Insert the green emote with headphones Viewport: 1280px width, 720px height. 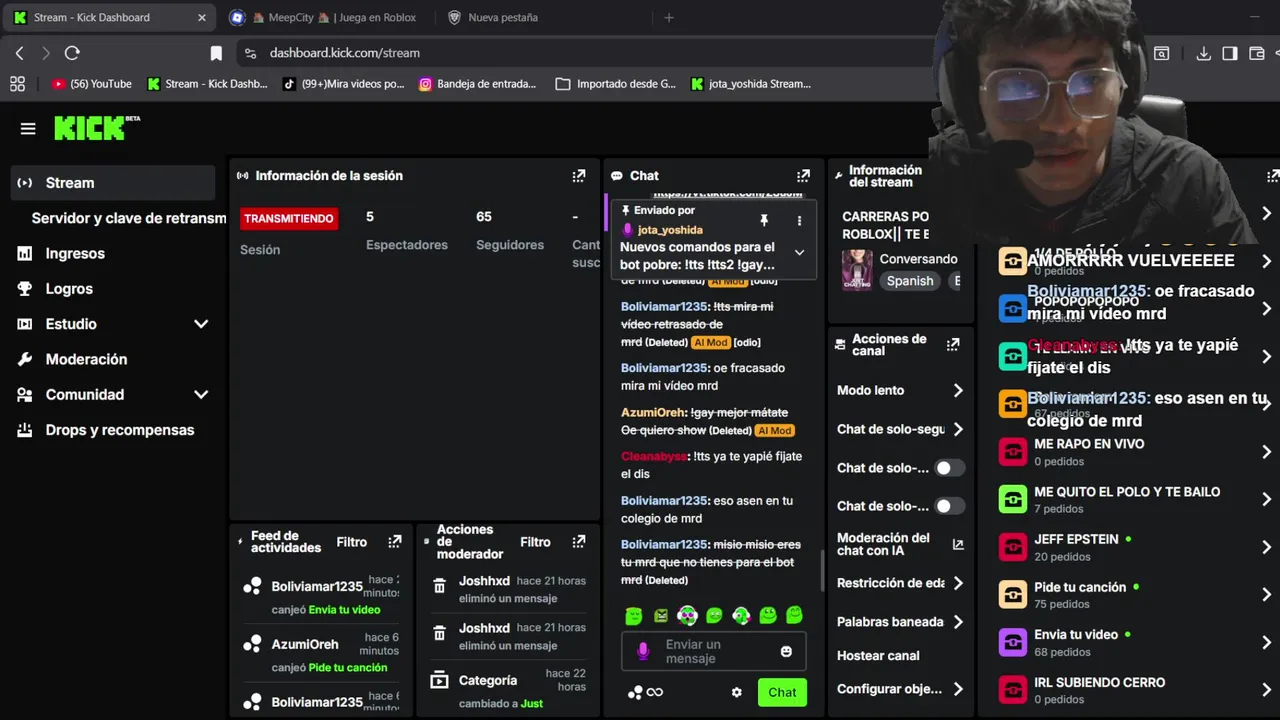pyautogui.click(x=687, y=616)
